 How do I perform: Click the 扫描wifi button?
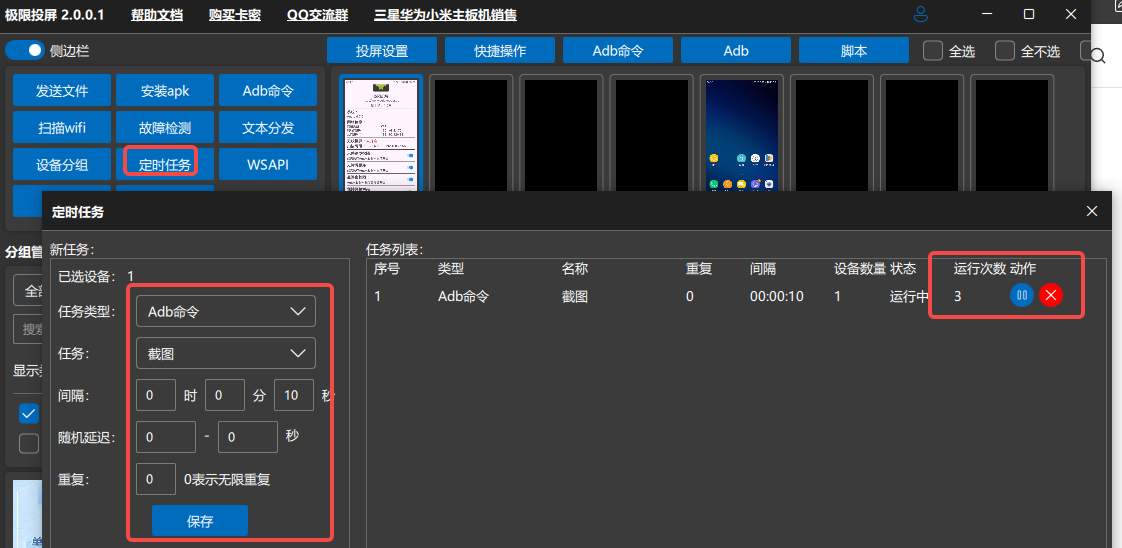click(62, 128)
